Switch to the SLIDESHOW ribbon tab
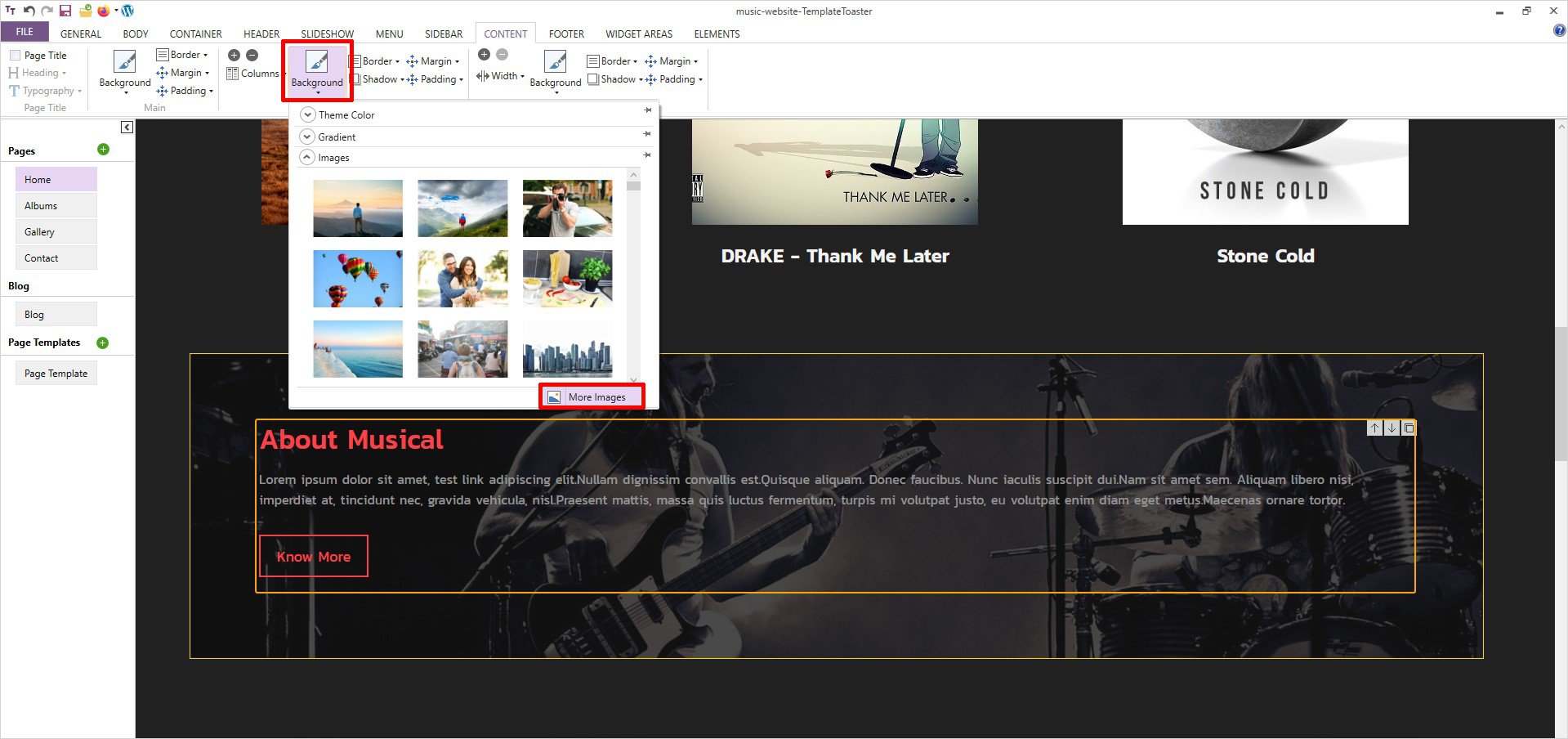This screenshot has height=739, width=1568. [327, 34]
